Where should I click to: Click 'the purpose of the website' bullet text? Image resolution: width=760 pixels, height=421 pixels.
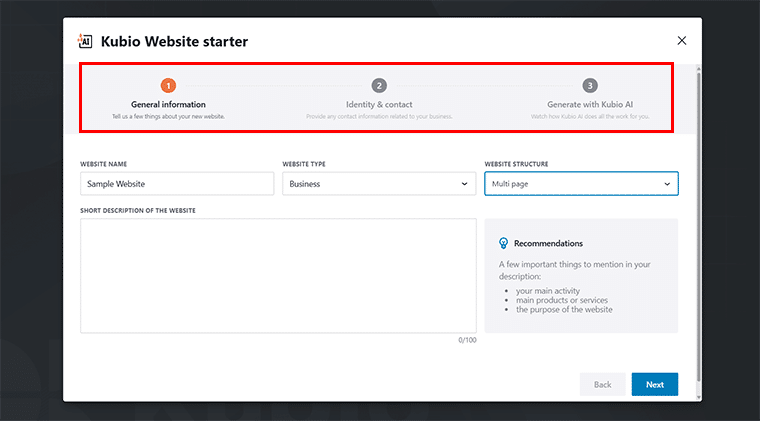point(564,309)
